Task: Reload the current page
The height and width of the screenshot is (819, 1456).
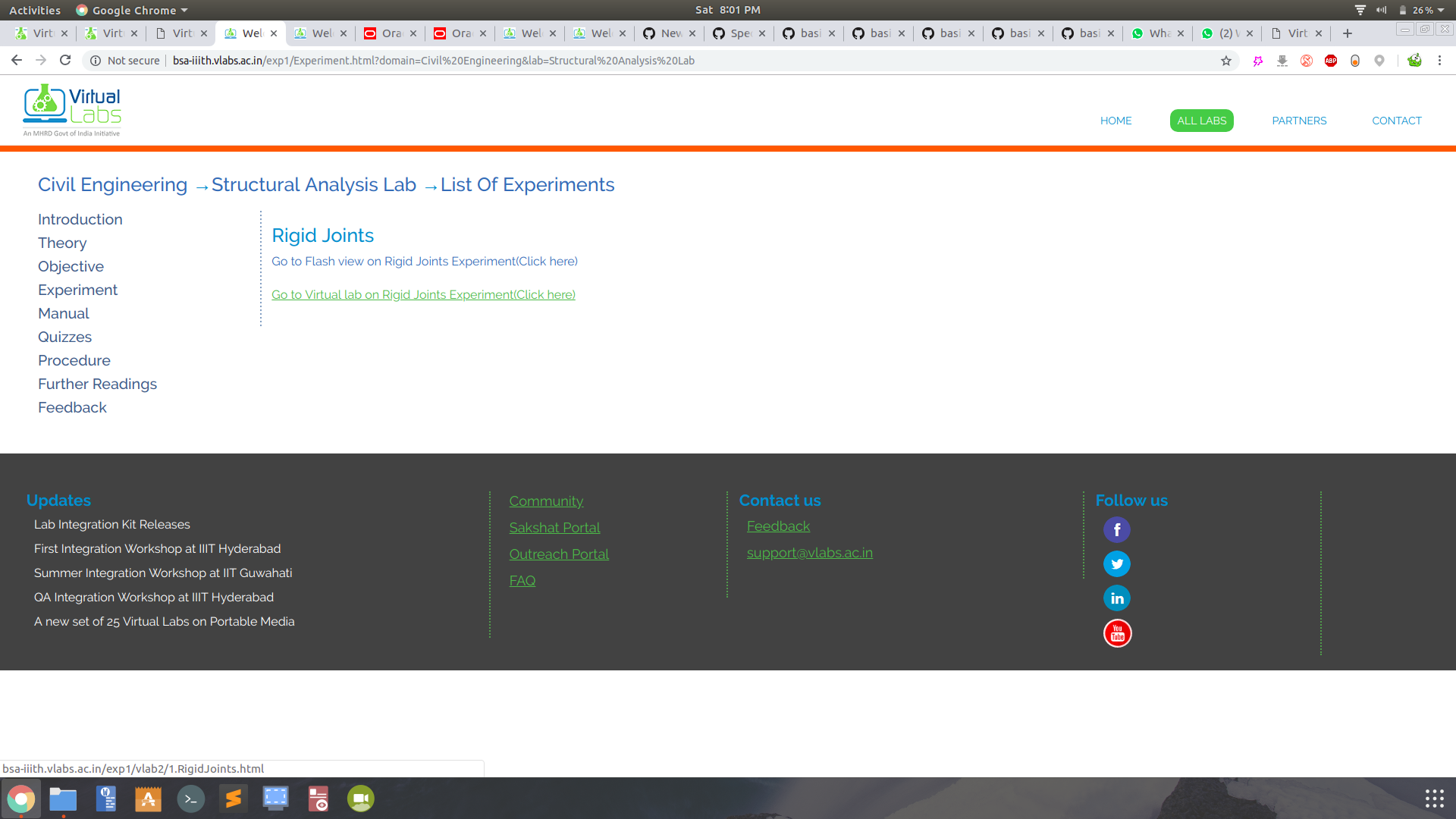Action: pyautogui.click(x=65, y=60)
